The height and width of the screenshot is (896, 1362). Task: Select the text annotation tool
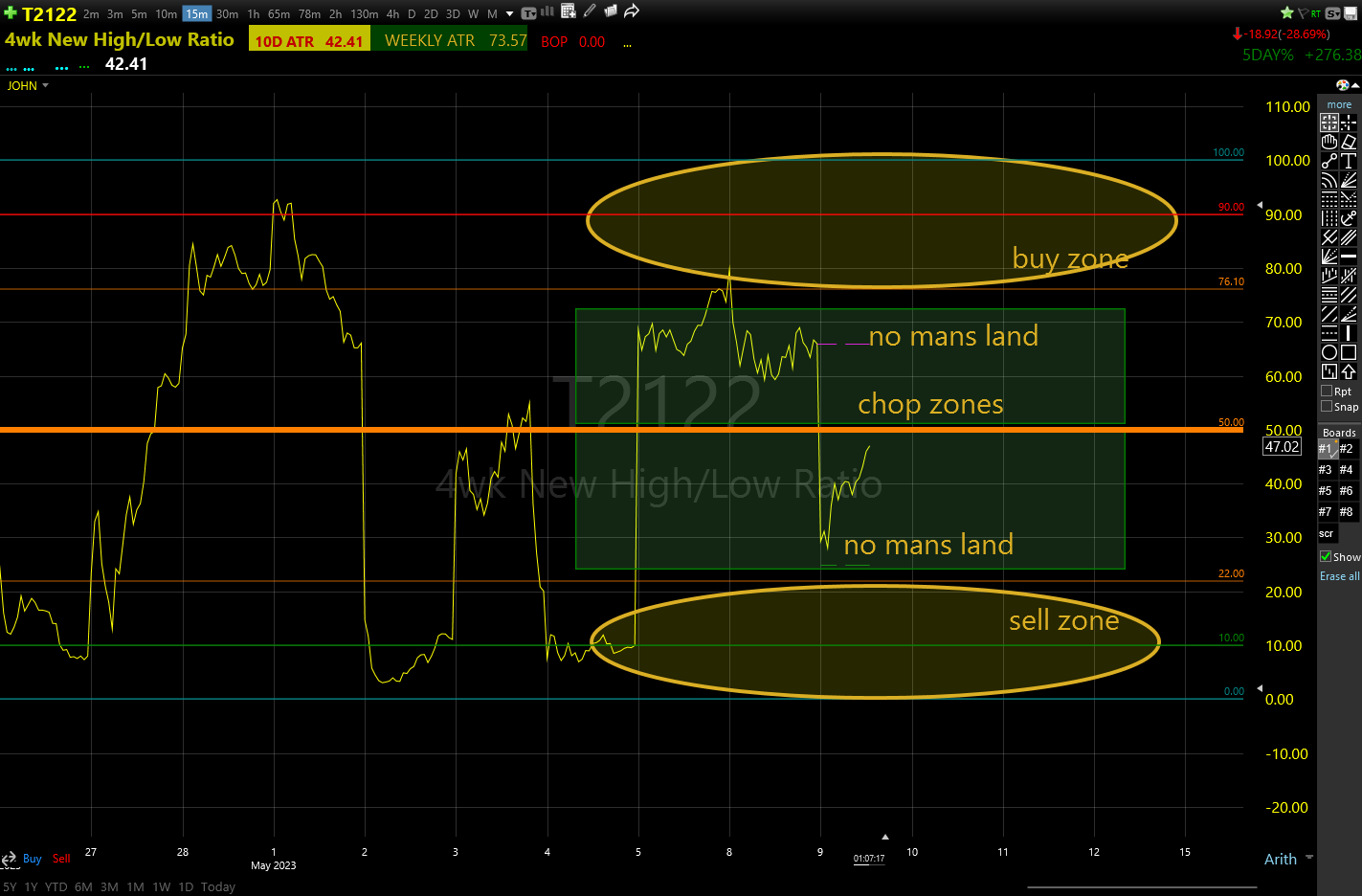(x=1349, y=161)
